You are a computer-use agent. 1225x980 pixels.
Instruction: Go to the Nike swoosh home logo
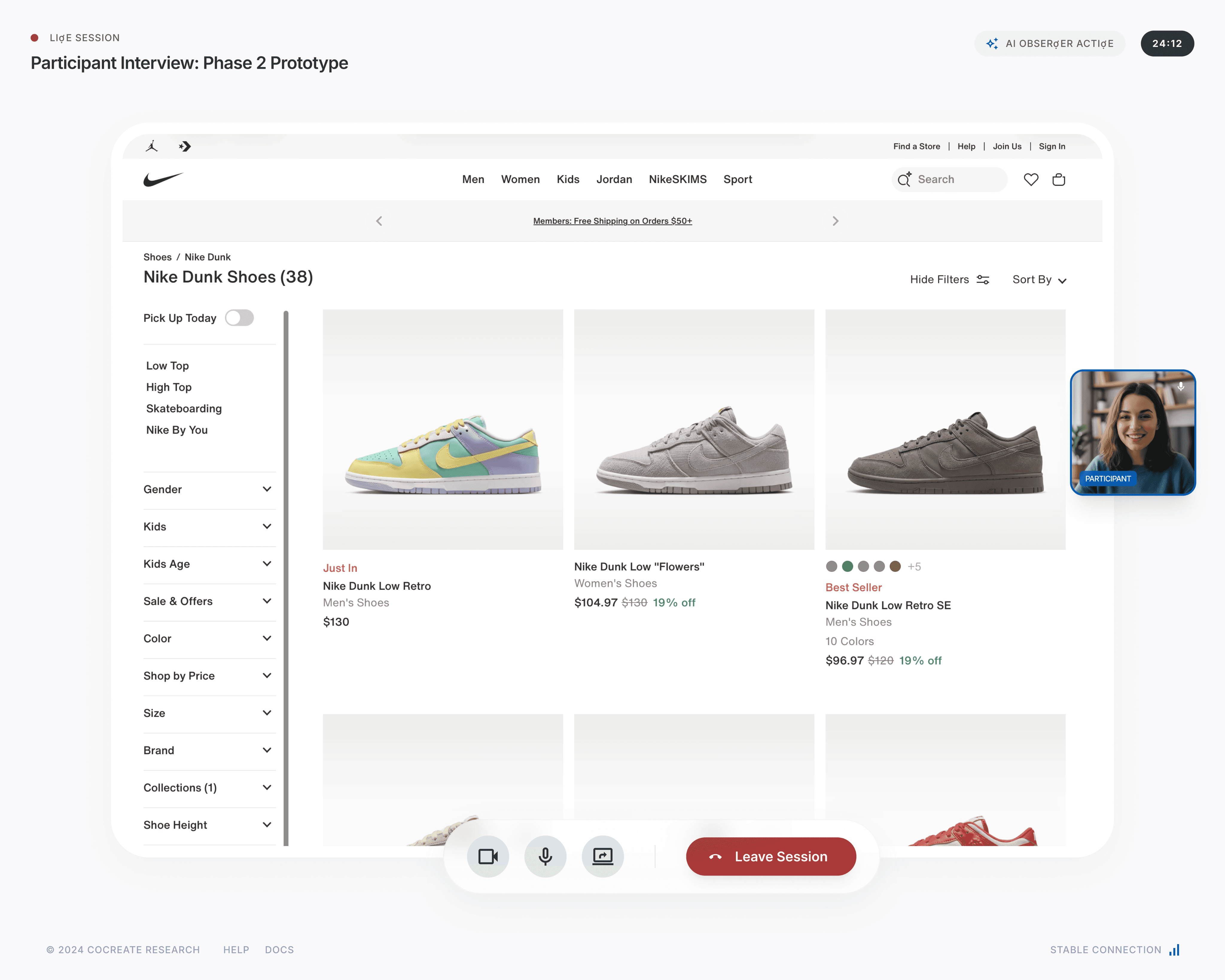pyautogui.click(x=163, y=179)
